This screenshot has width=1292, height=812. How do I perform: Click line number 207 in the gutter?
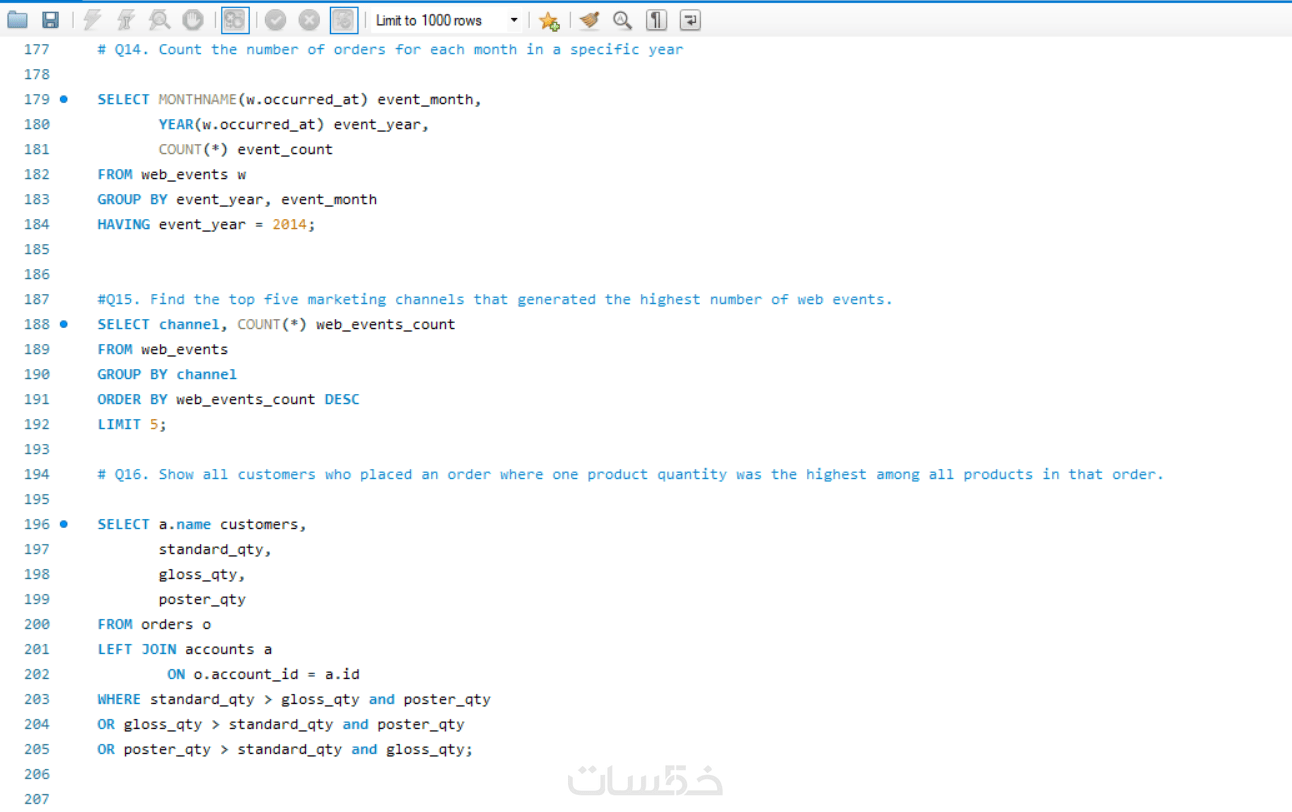(x=36, y=799)
